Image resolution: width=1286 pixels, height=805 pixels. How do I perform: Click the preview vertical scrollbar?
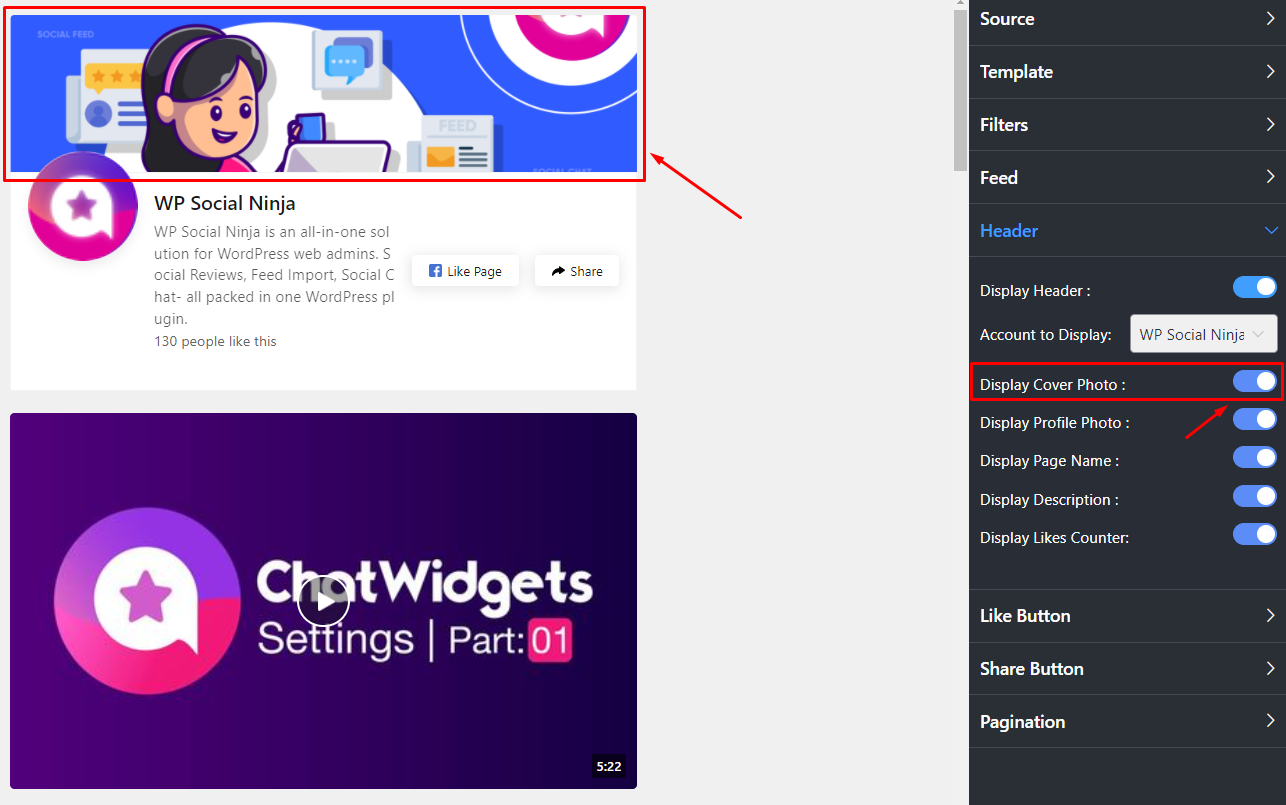point(960,90)
